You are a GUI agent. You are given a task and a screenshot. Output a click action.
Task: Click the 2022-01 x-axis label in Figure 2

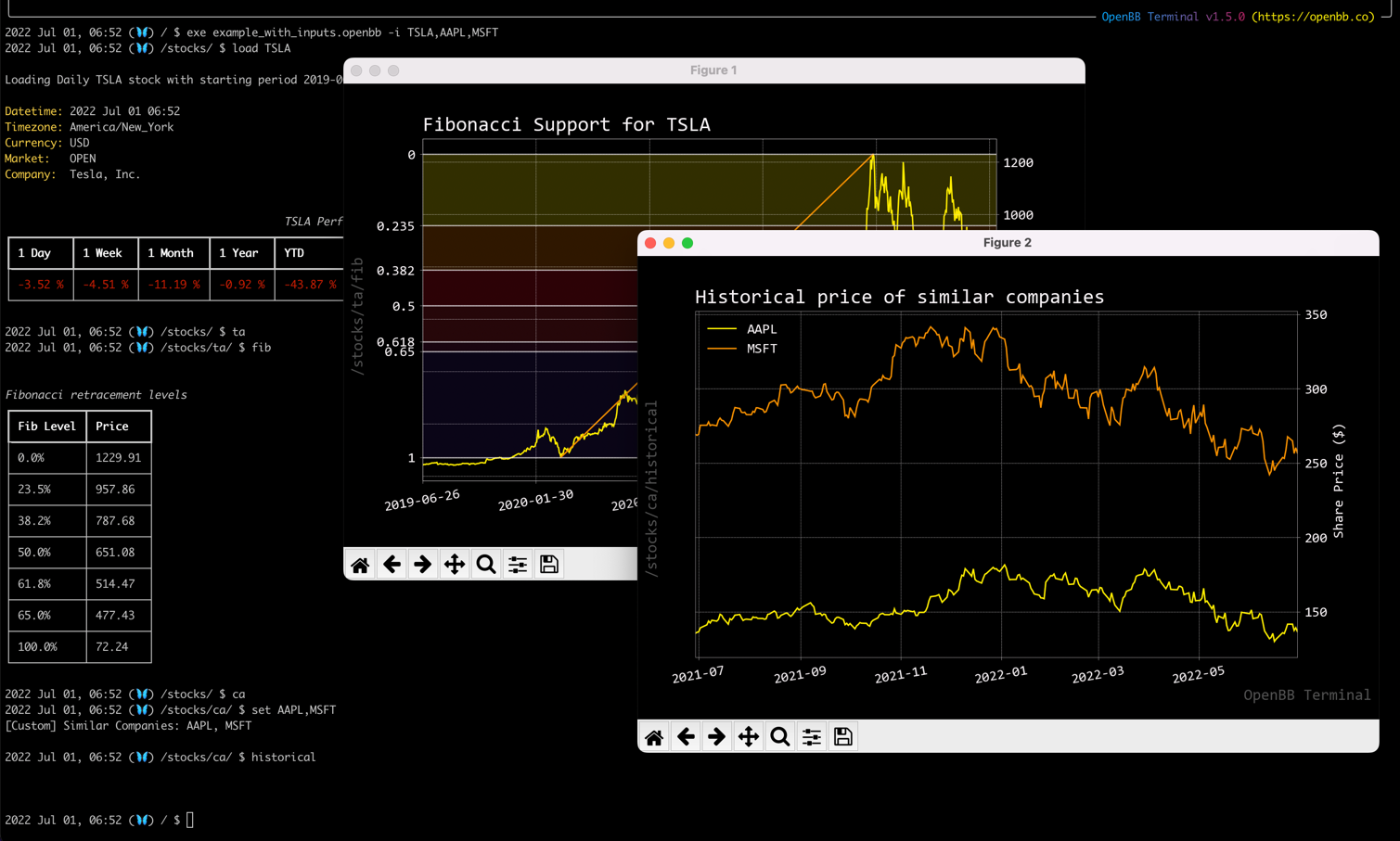[1001, 675]
